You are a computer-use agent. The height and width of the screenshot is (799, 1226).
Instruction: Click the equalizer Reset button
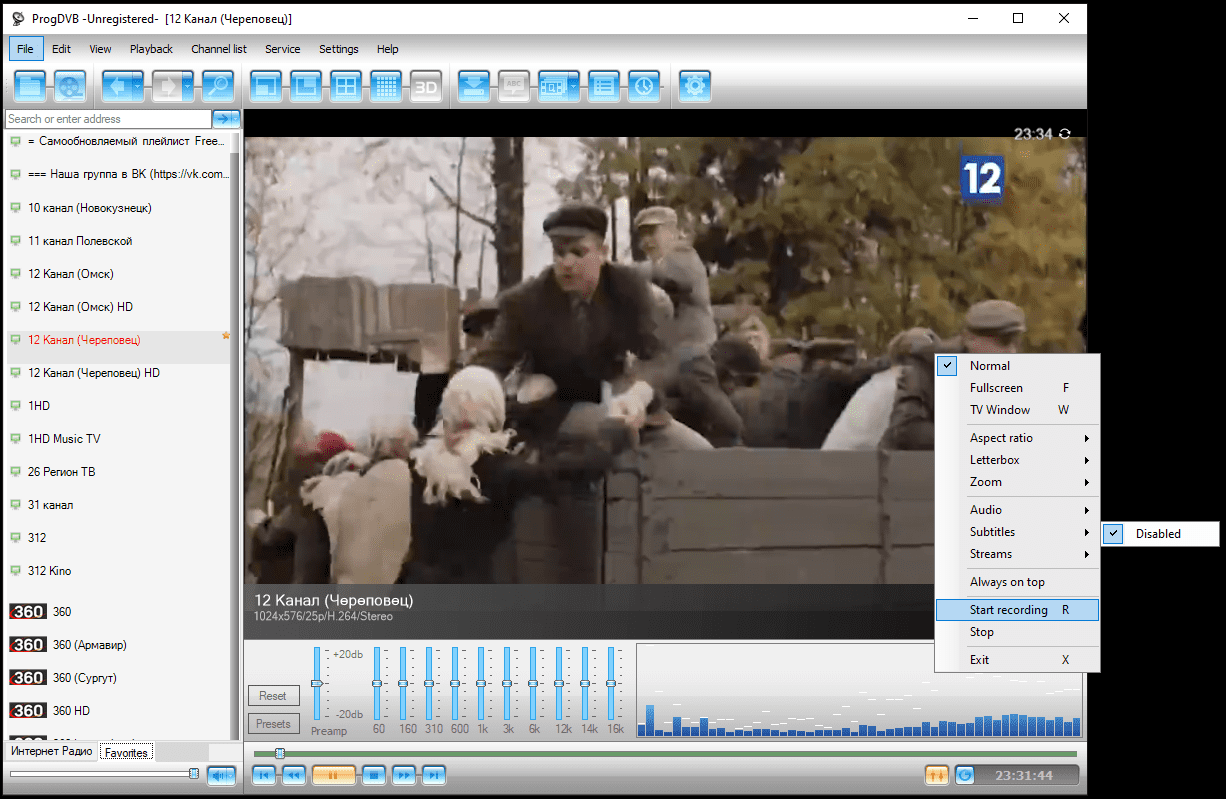pyautogui.click(x=272, y=696)
